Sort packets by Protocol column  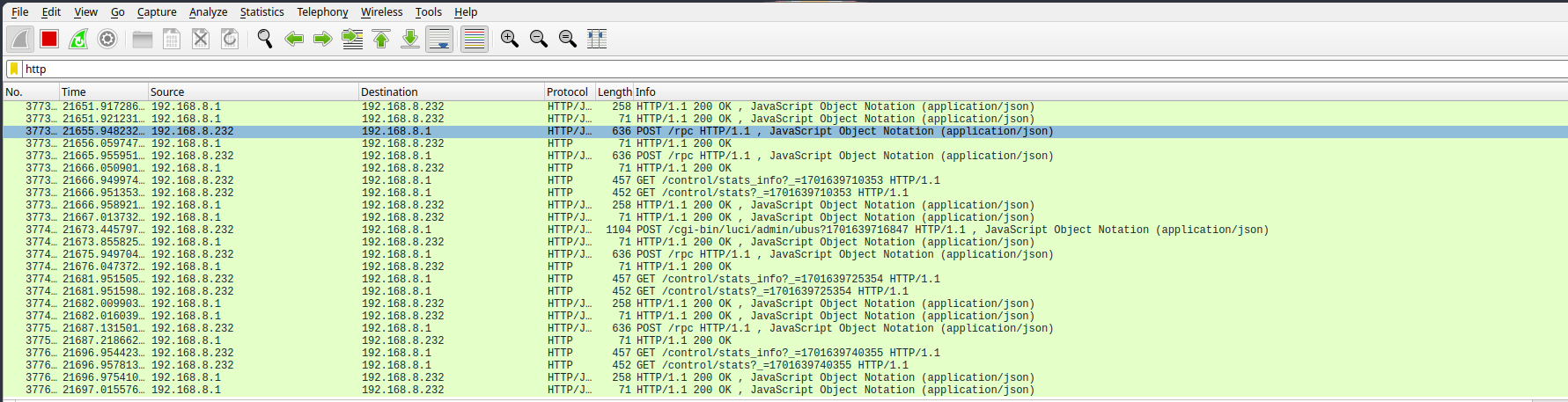pyautogui.click(x=567, y=91)
